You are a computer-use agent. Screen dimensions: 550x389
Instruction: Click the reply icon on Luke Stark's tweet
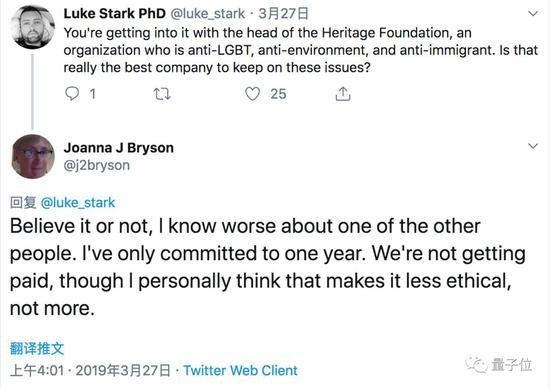(72, 94)
